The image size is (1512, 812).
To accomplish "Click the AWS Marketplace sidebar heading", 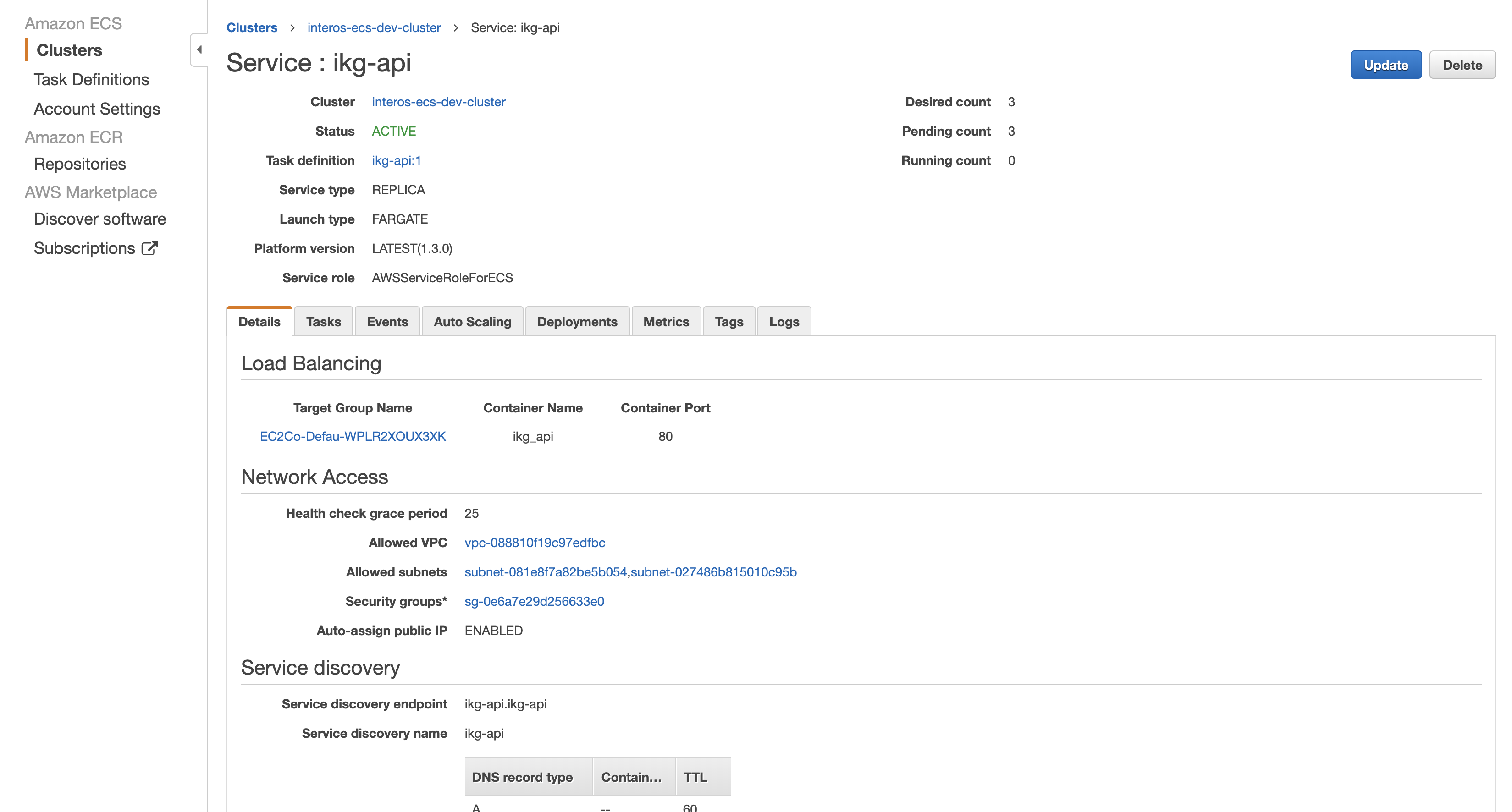I will coord(90,192).
